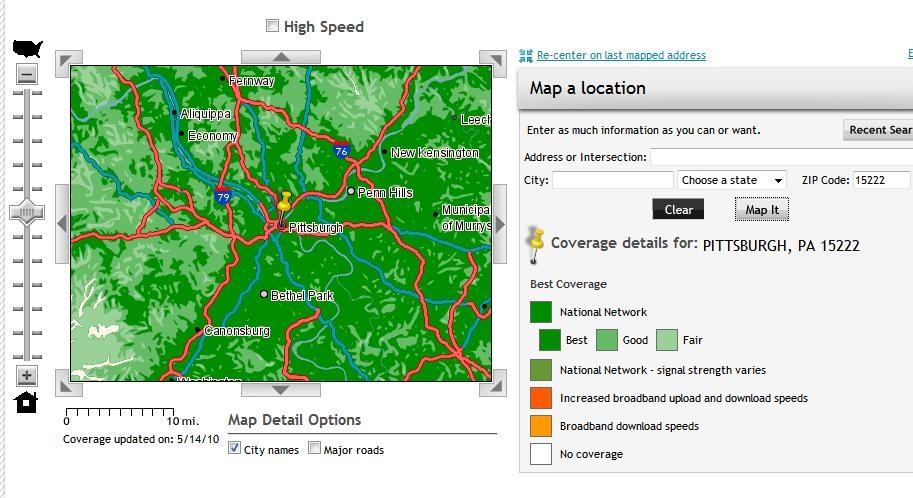Click Re-center on last mapped address link
913x498 pixels.
click(x=620, y=56)
